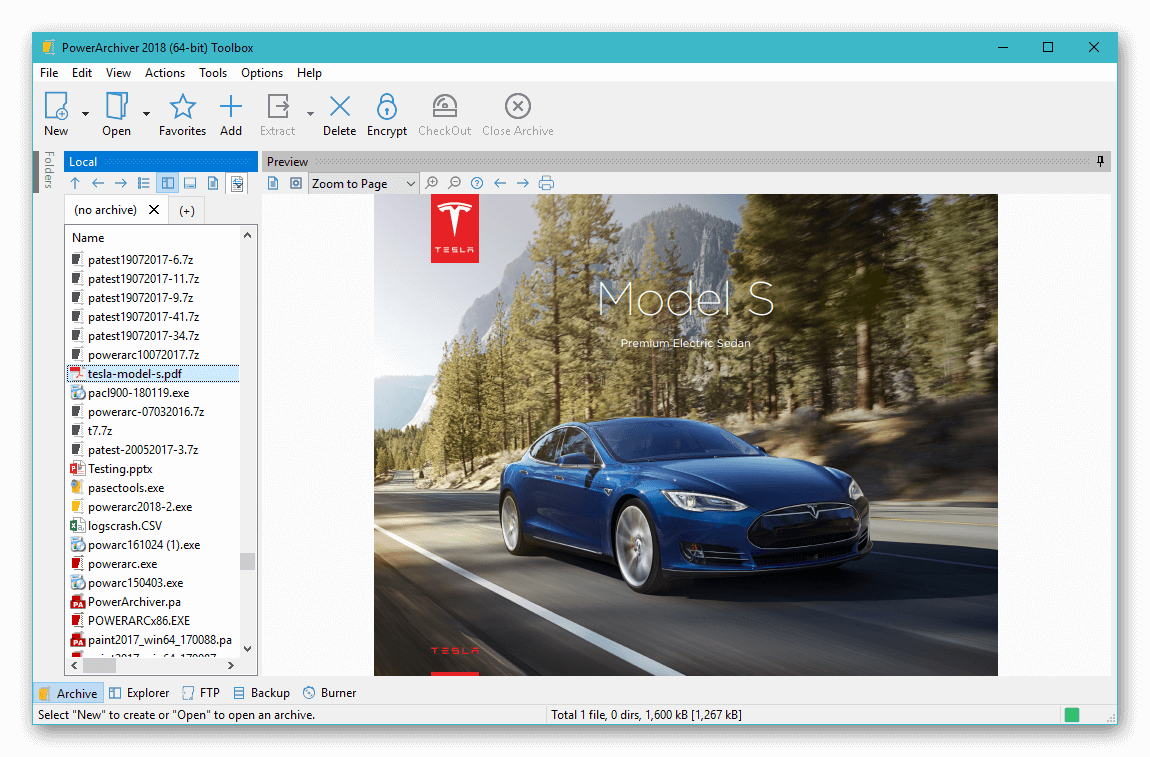
Task: Zoom out on the preview
Action: (455, 183)
